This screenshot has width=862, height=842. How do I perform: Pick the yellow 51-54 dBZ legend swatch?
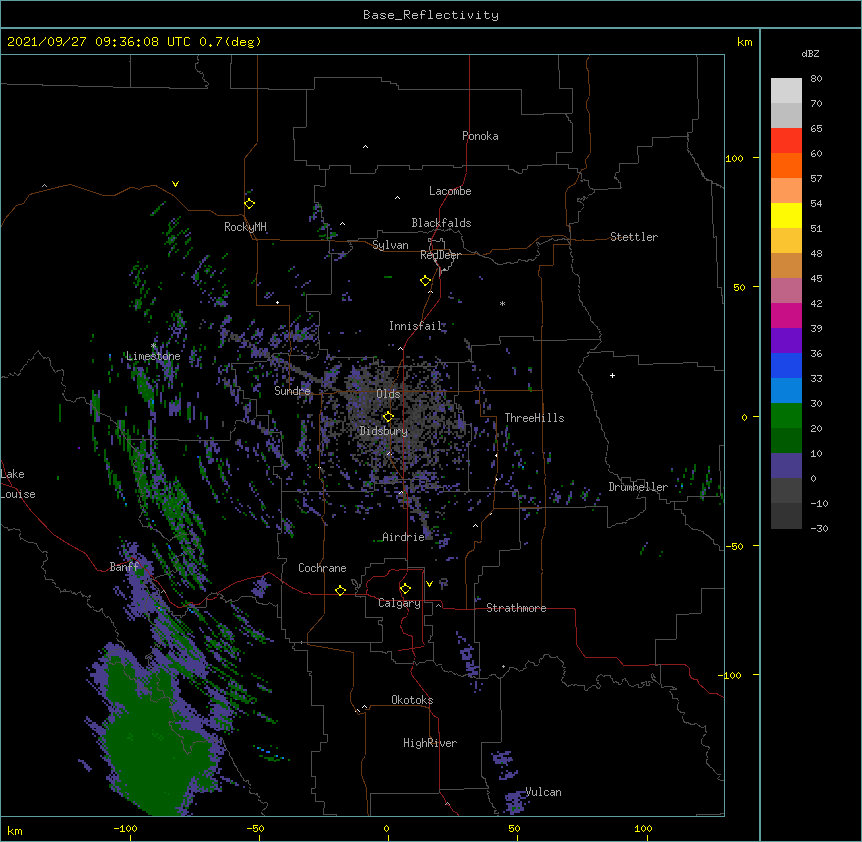pyautogui.click(x=786, y=215)
